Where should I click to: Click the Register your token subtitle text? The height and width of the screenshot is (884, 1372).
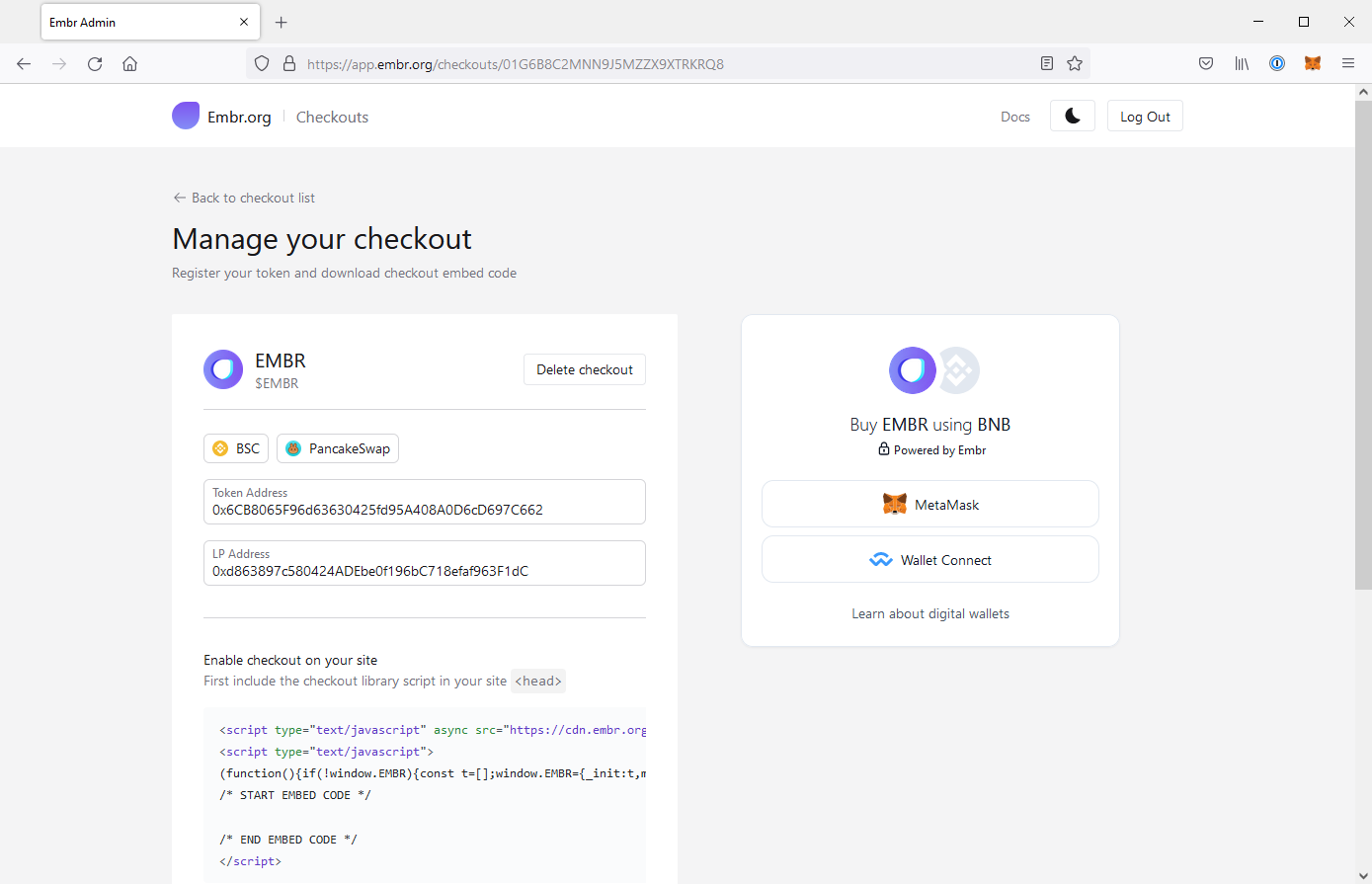[345, 273]
